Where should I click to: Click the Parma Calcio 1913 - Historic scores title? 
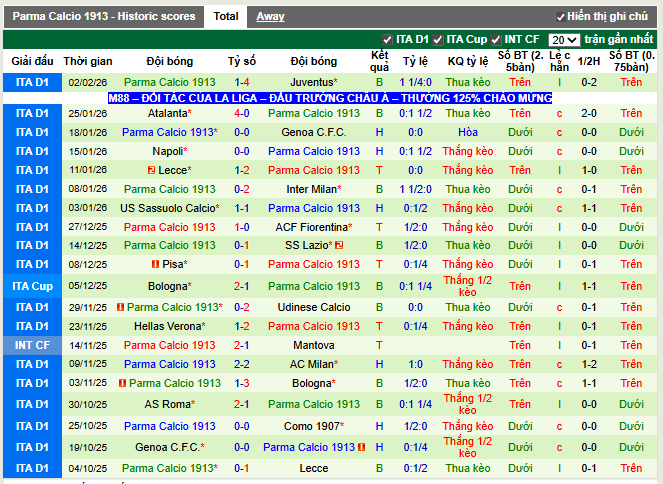tap(104, 16)
